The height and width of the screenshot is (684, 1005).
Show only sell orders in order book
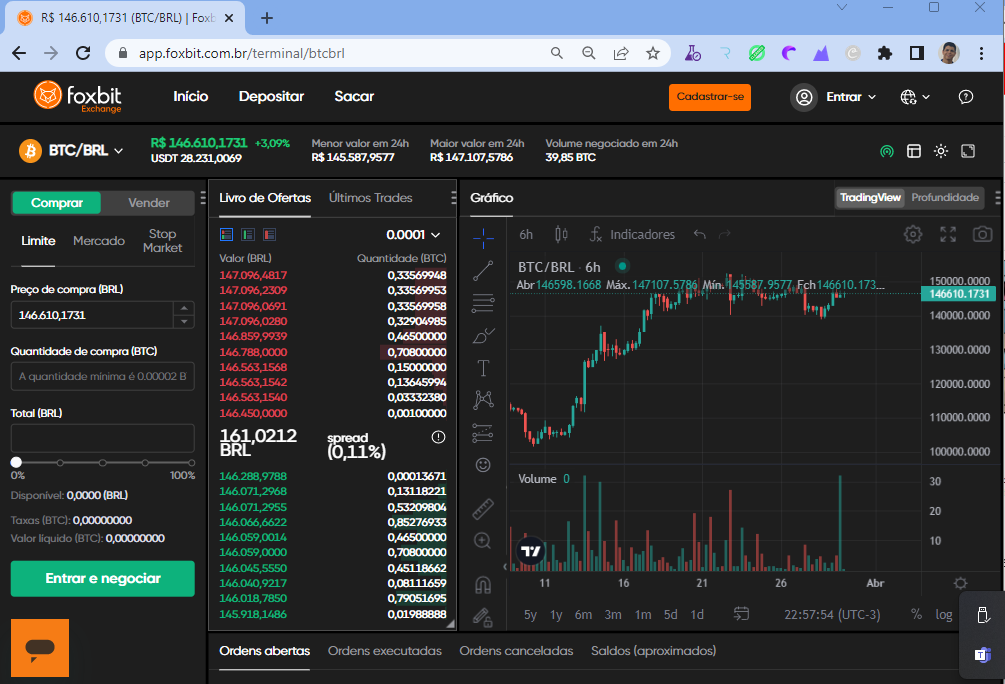click(269, 235)
